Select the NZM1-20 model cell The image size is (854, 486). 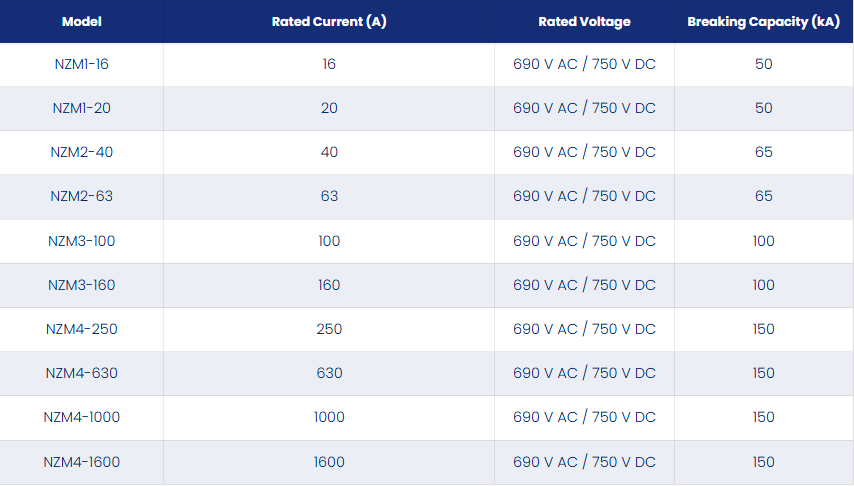(82, 108)
